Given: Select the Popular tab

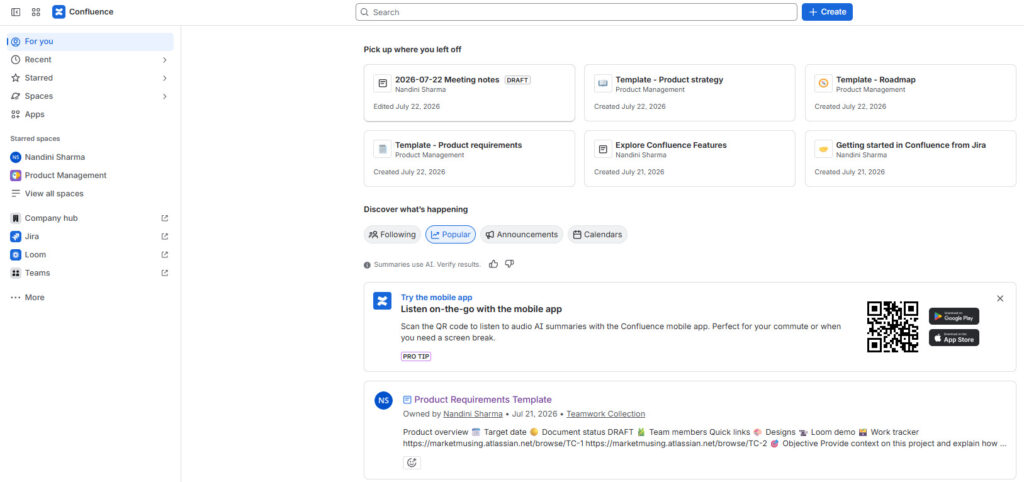Looking at the screenshot, I should [x=451, y=234].
